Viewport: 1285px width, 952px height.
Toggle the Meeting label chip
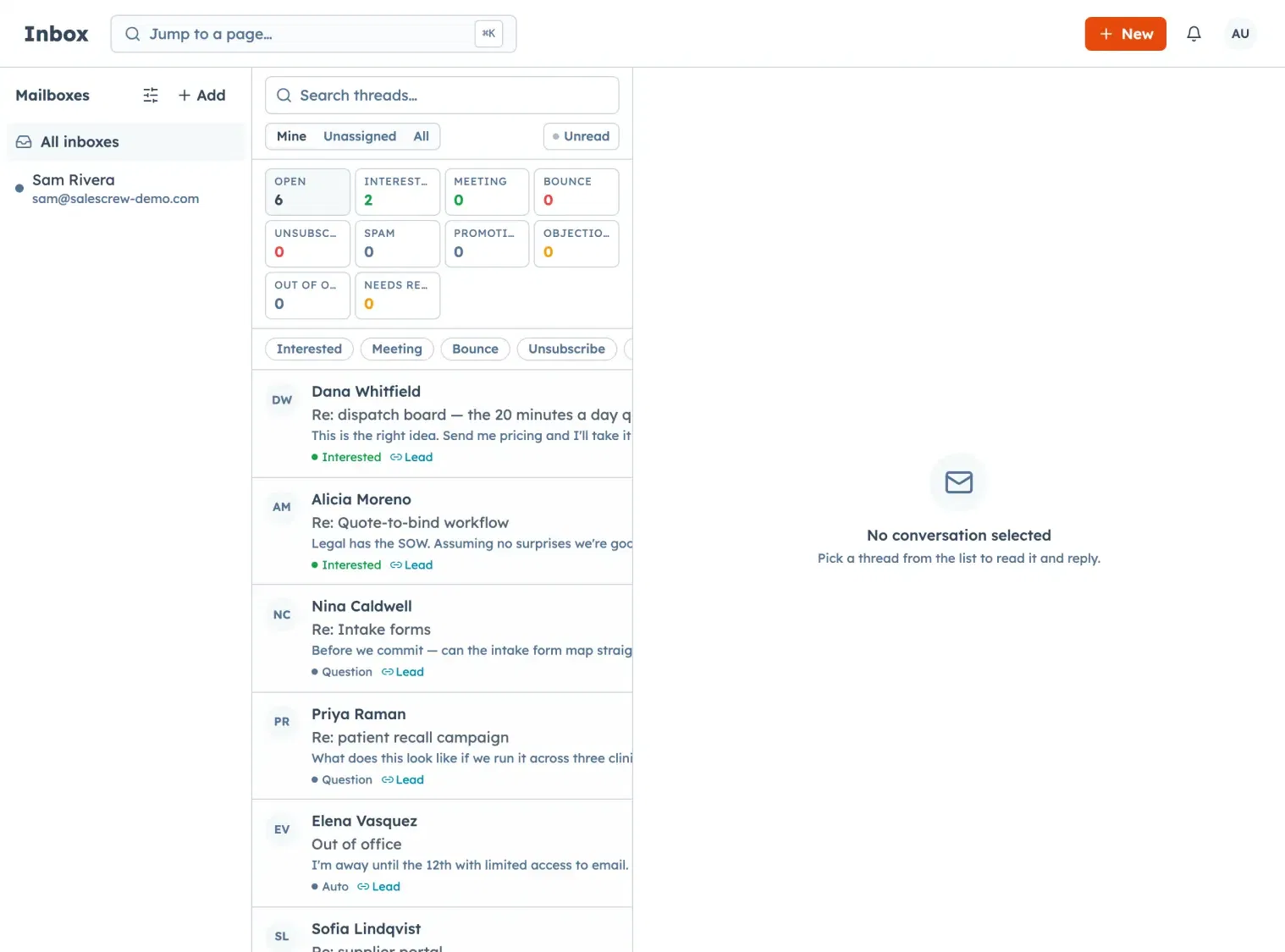397,349
